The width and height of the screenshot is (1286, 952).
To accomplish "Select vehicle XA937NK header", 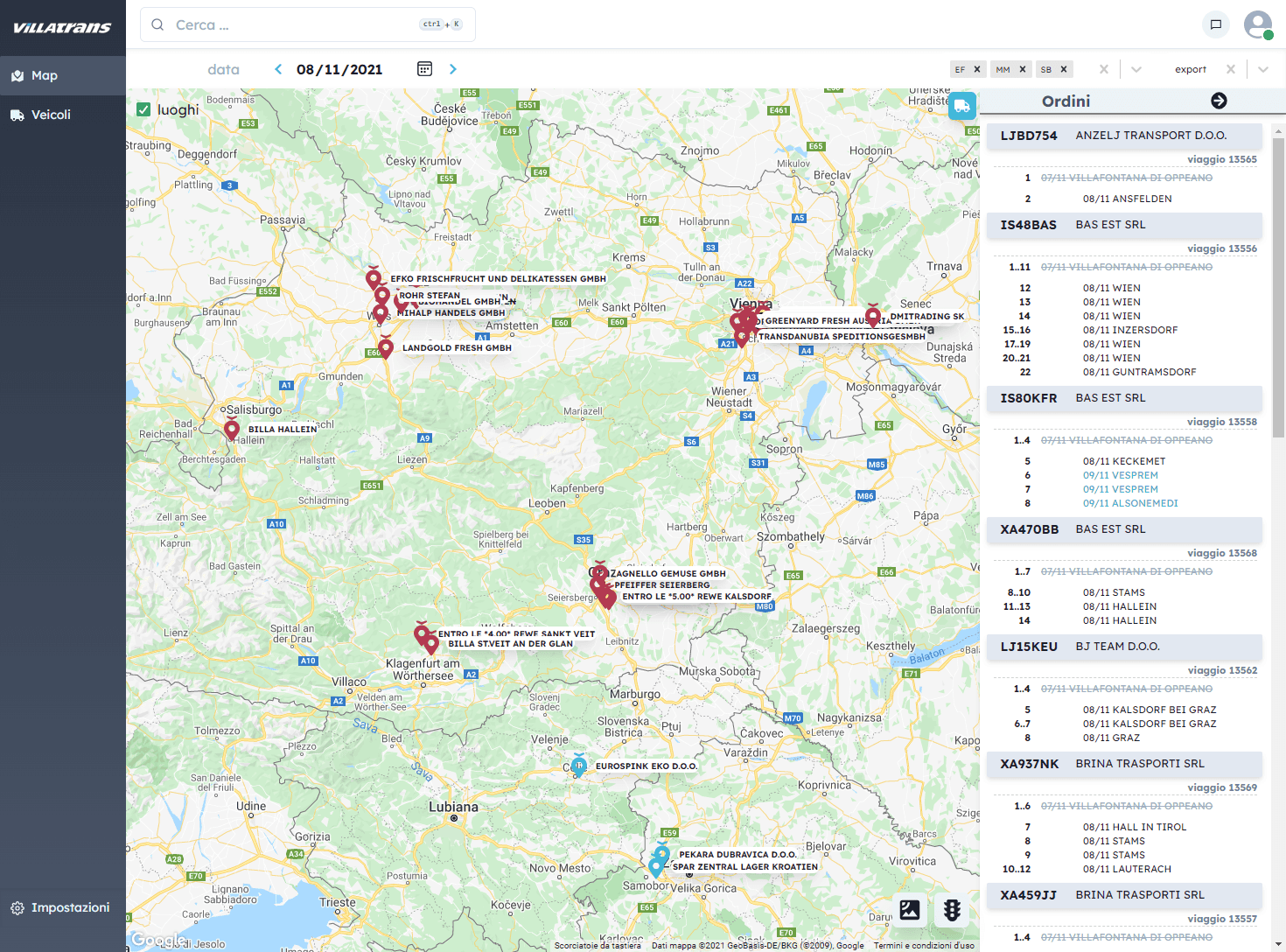I will [x=1124, y=764].
